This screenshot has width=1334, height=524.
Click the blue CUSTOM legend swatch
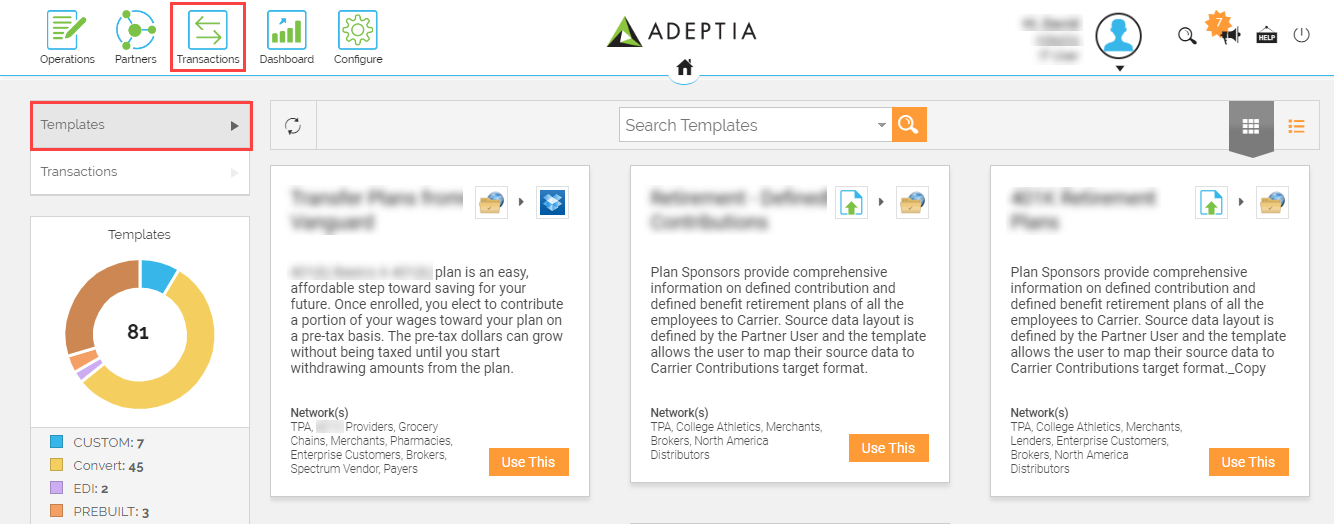pyautogui.click(x=57, y=442)
